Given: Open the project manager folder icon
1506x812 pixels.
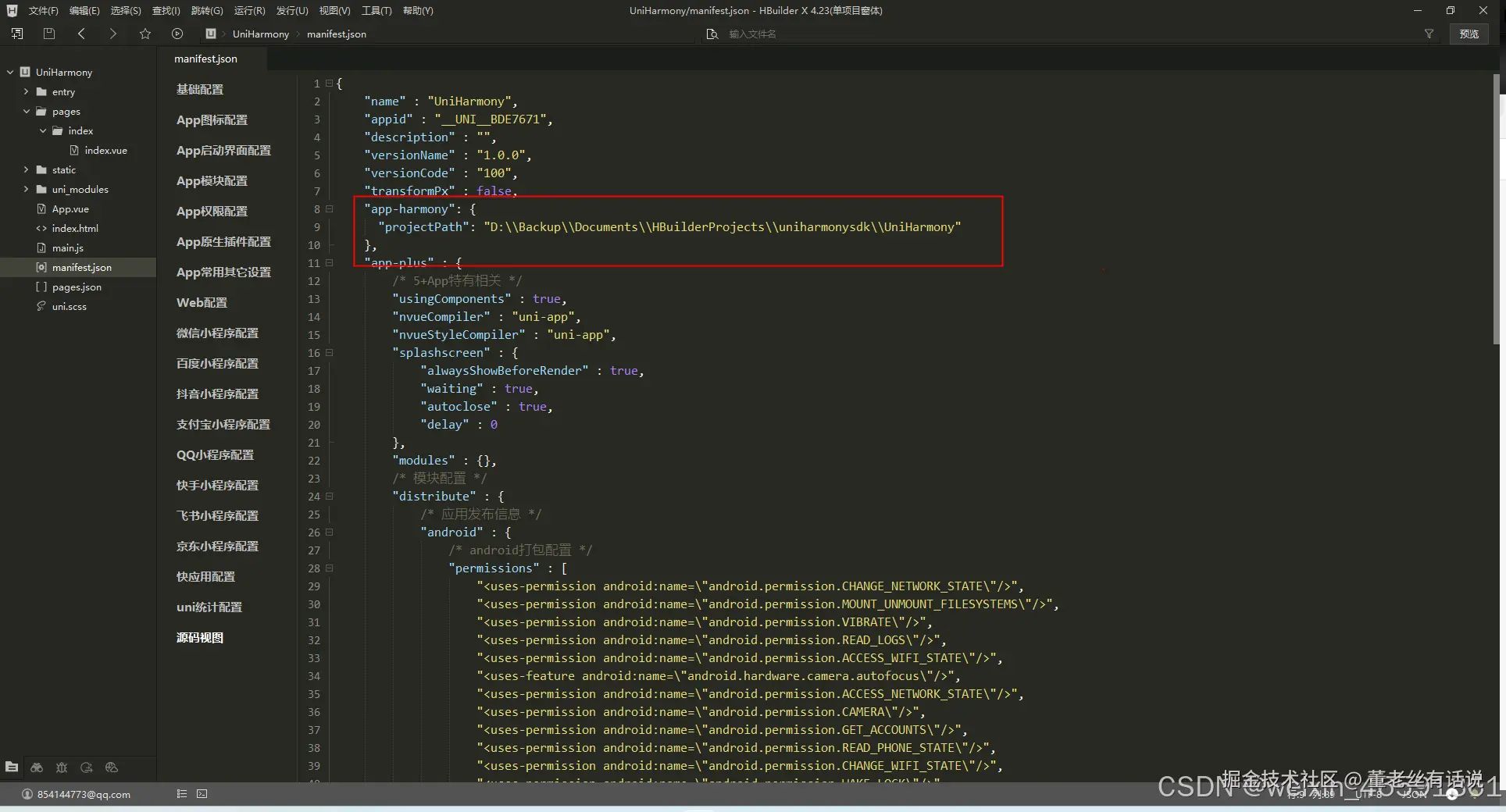Looking at the screenshot, I should [12, 767].
